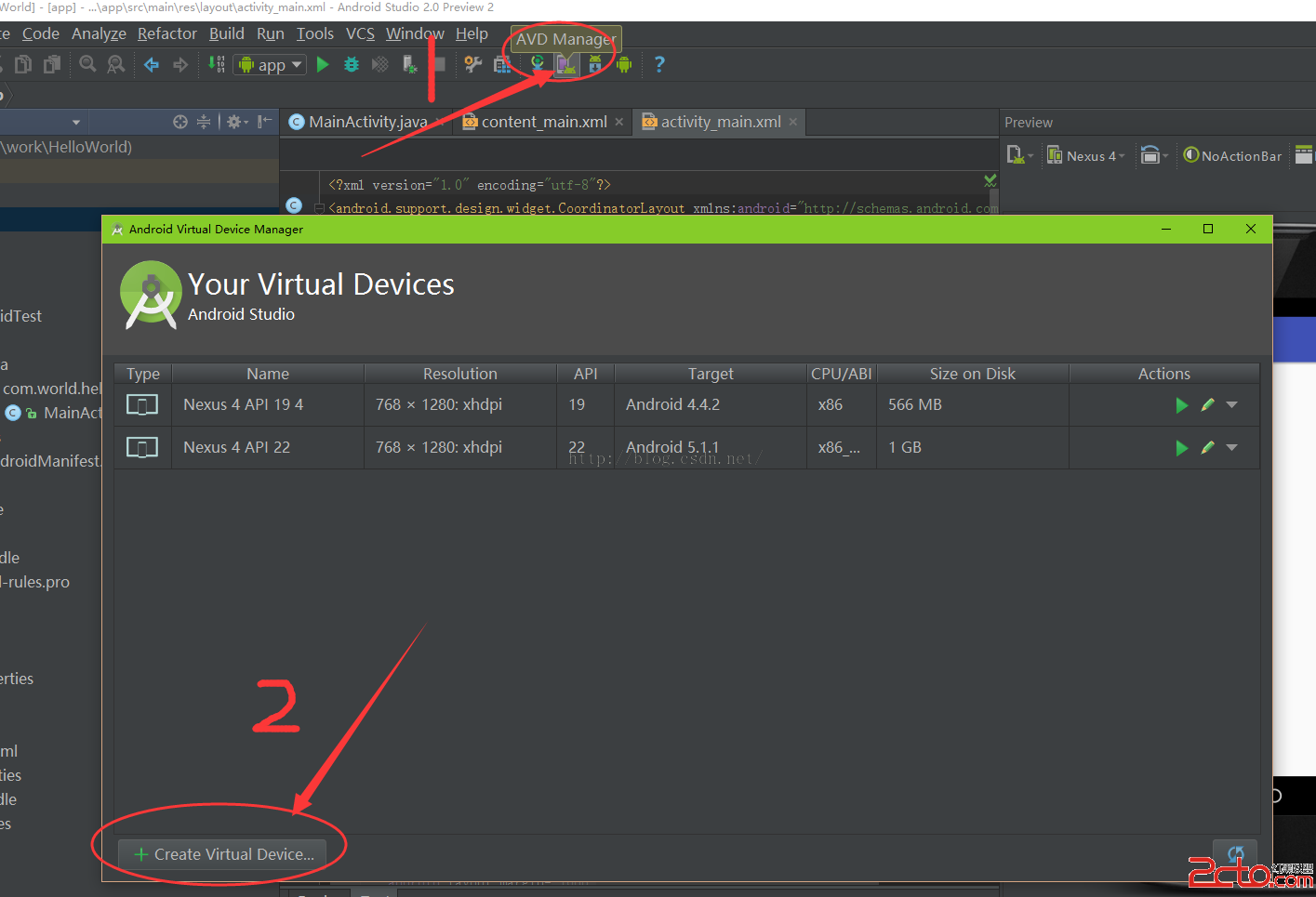This screenshot has height=897, width=1316.
Task: Open the NoActionBar theme selector
Action: [1232, 156]
